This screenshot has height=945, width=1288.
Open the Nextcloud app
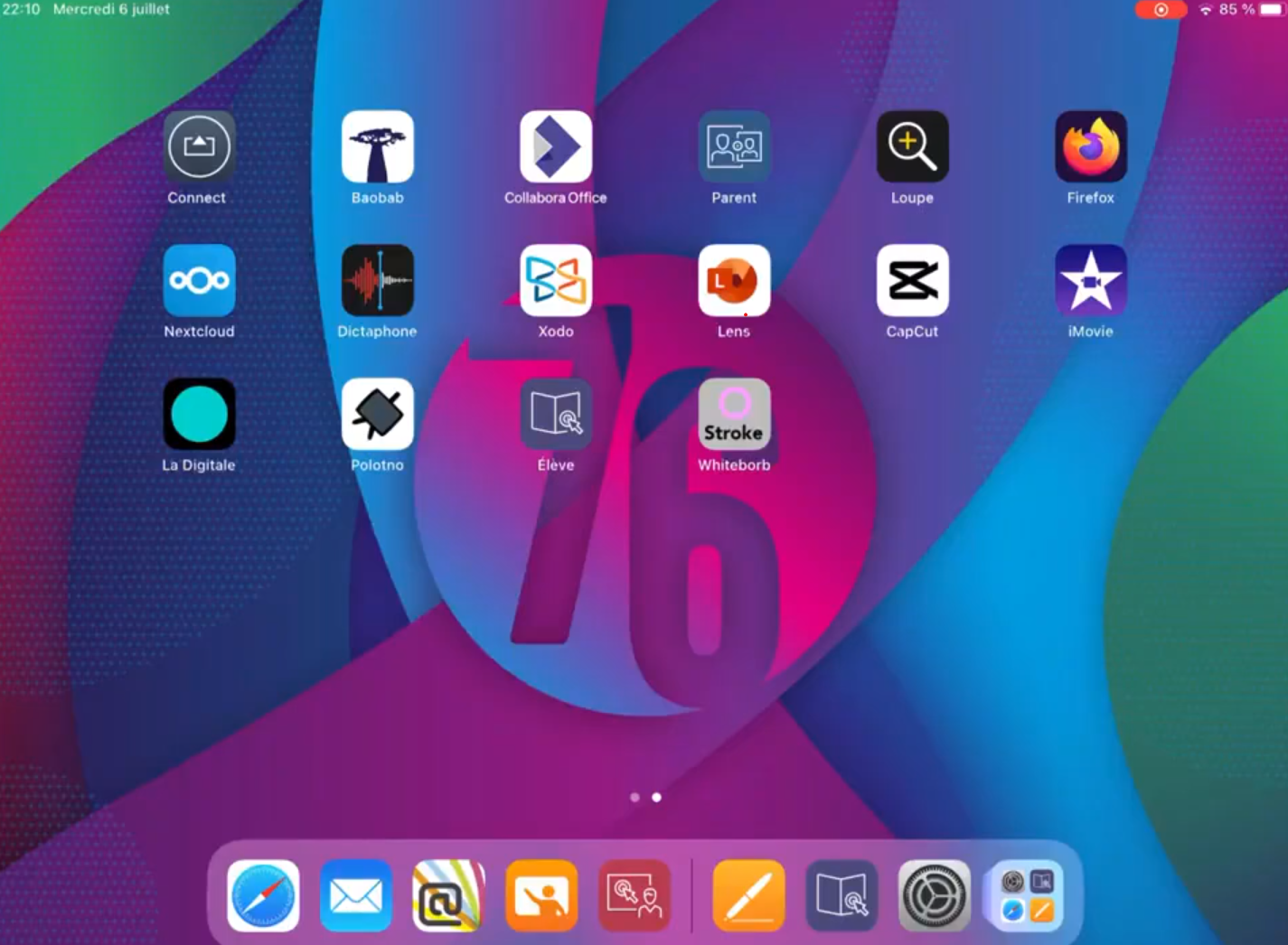[199, 281]
